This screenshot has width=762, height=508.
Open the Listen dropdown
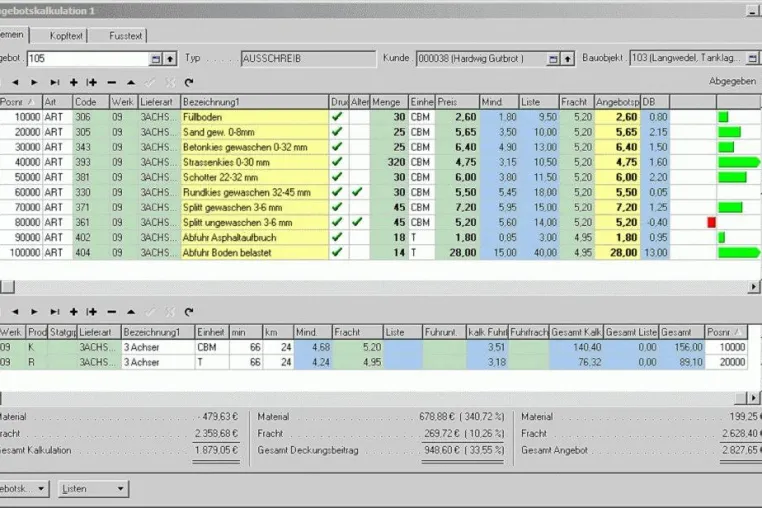click(x=93, y=489)
